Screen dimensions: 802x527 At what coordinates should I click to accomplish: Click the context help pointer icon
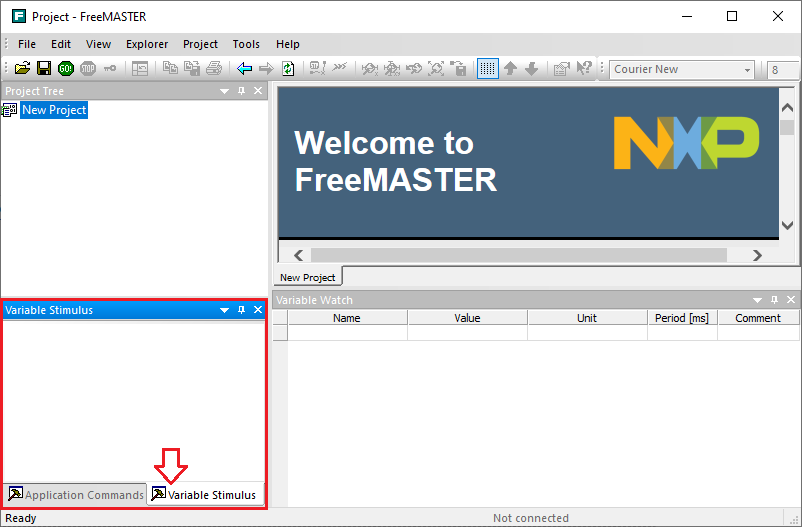click(x=584, y=68)
